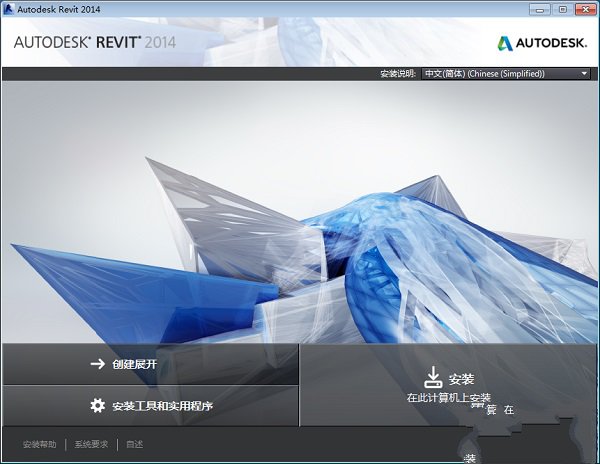Choose 创建展开 to create a deployment

click(x=150, y=364)
